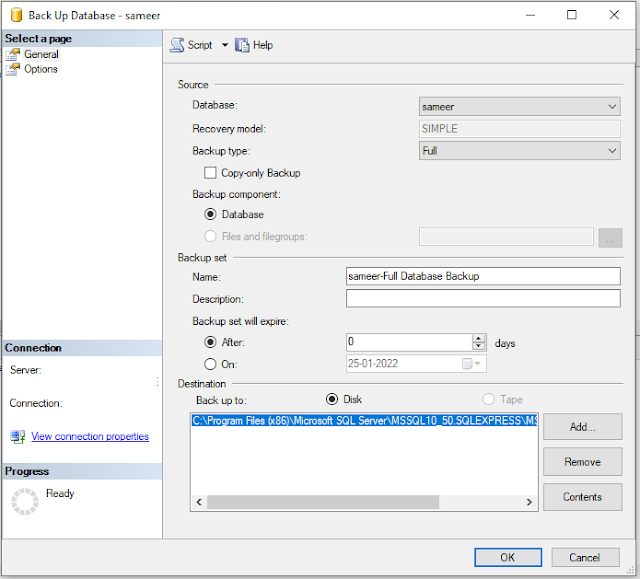Click the Recovery model SIMPLE field
The width and height of the screenshot is (640, 579).
pos(520,129)
